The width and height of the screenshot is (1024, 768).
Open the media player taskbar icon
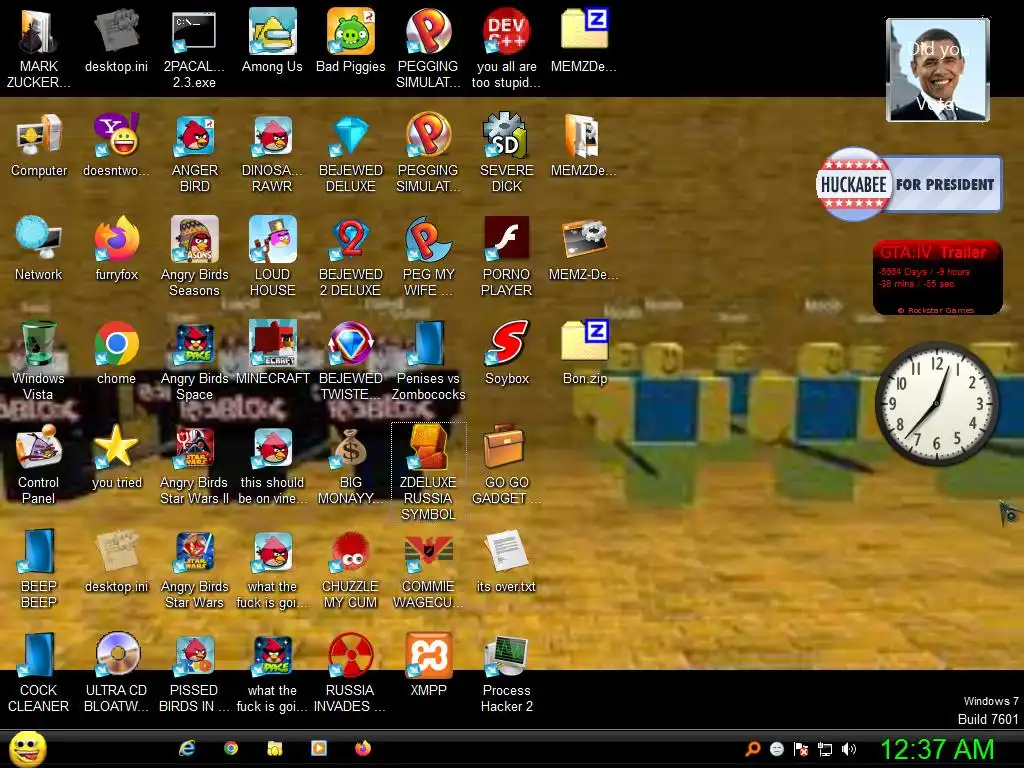[x=319, y=748]
